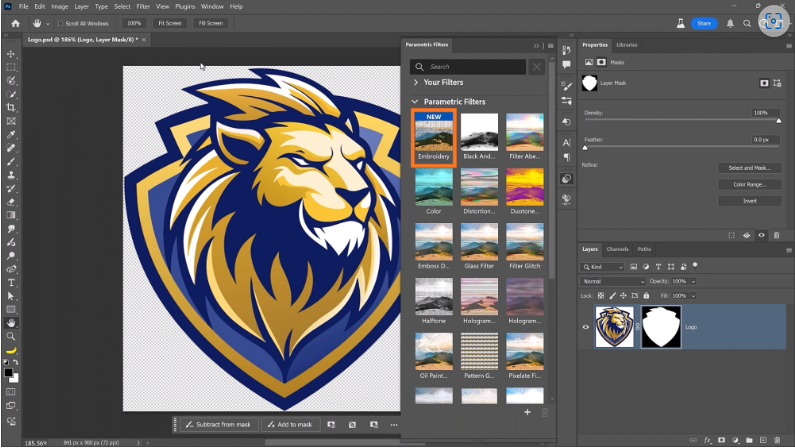Toggle lock position icon
The height and width of the screenshot is (448, 795).
[x=623, y=296]
